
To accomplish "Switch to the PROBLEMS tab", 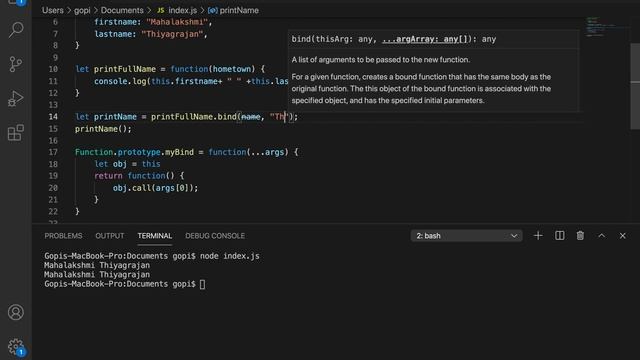I will 63,236.
